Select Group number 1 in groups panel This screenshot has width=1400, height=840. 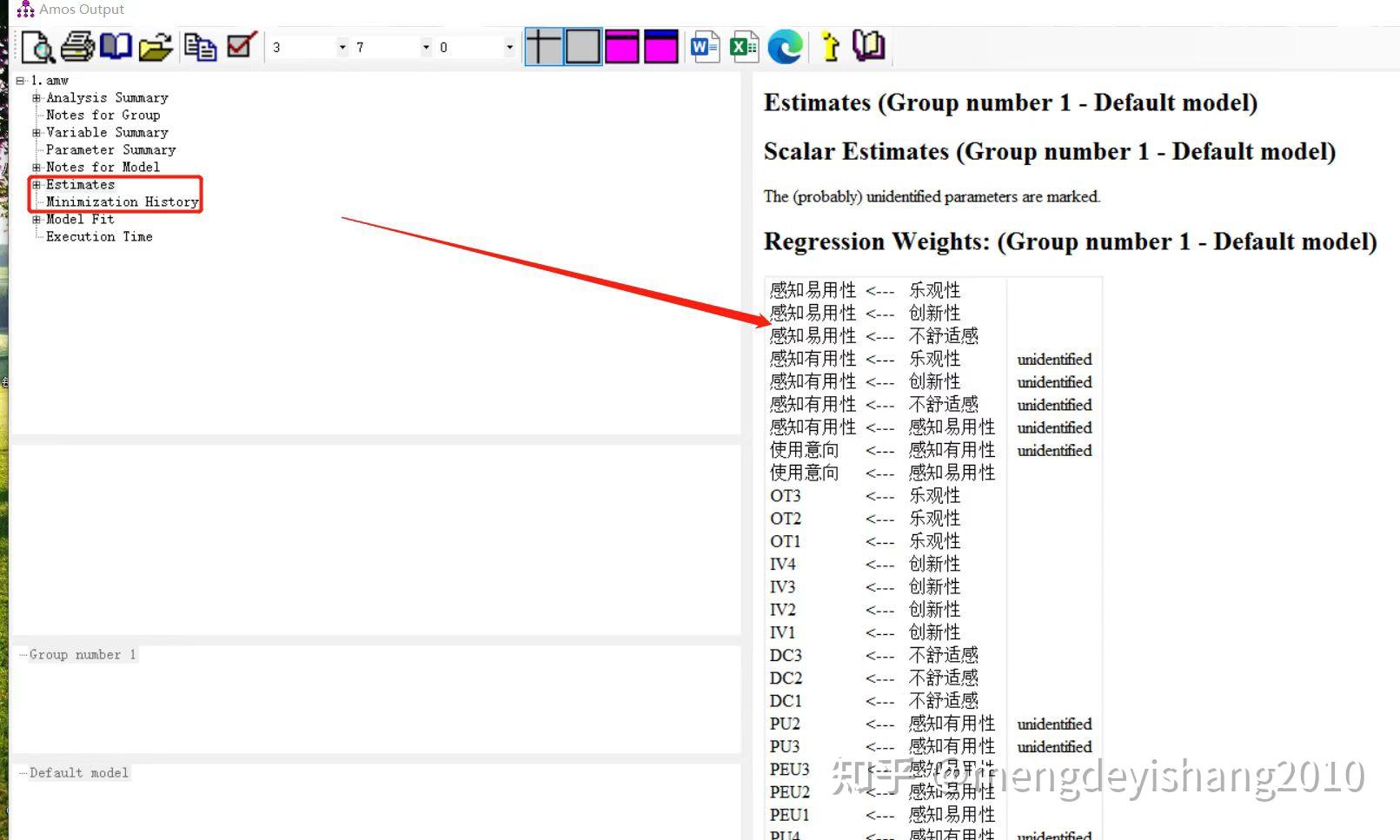[x=83, y=654]
